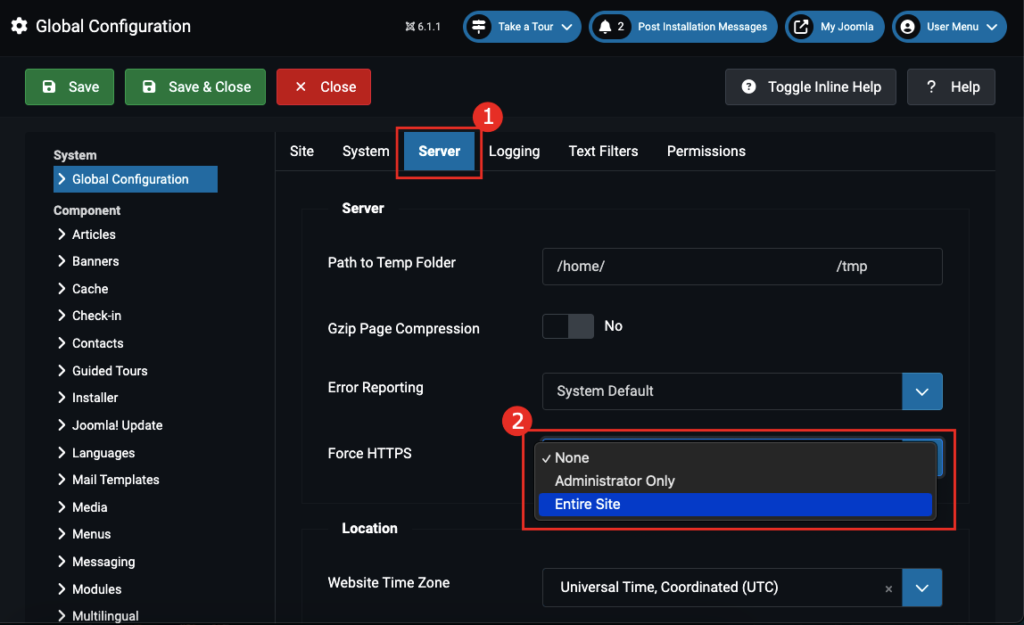Open Languages in the sidebar
This screenshot has height=625, width=1024.
point(103,453)
